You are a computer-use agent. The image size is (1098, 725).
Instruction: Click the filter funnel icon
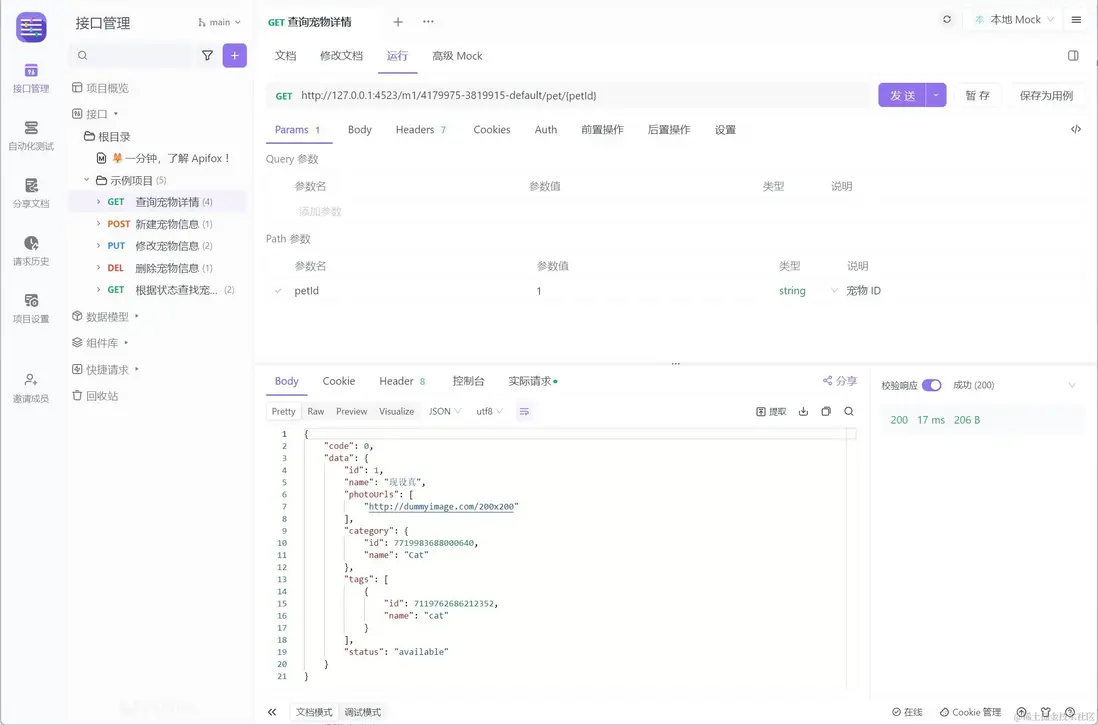coord(207,55)
